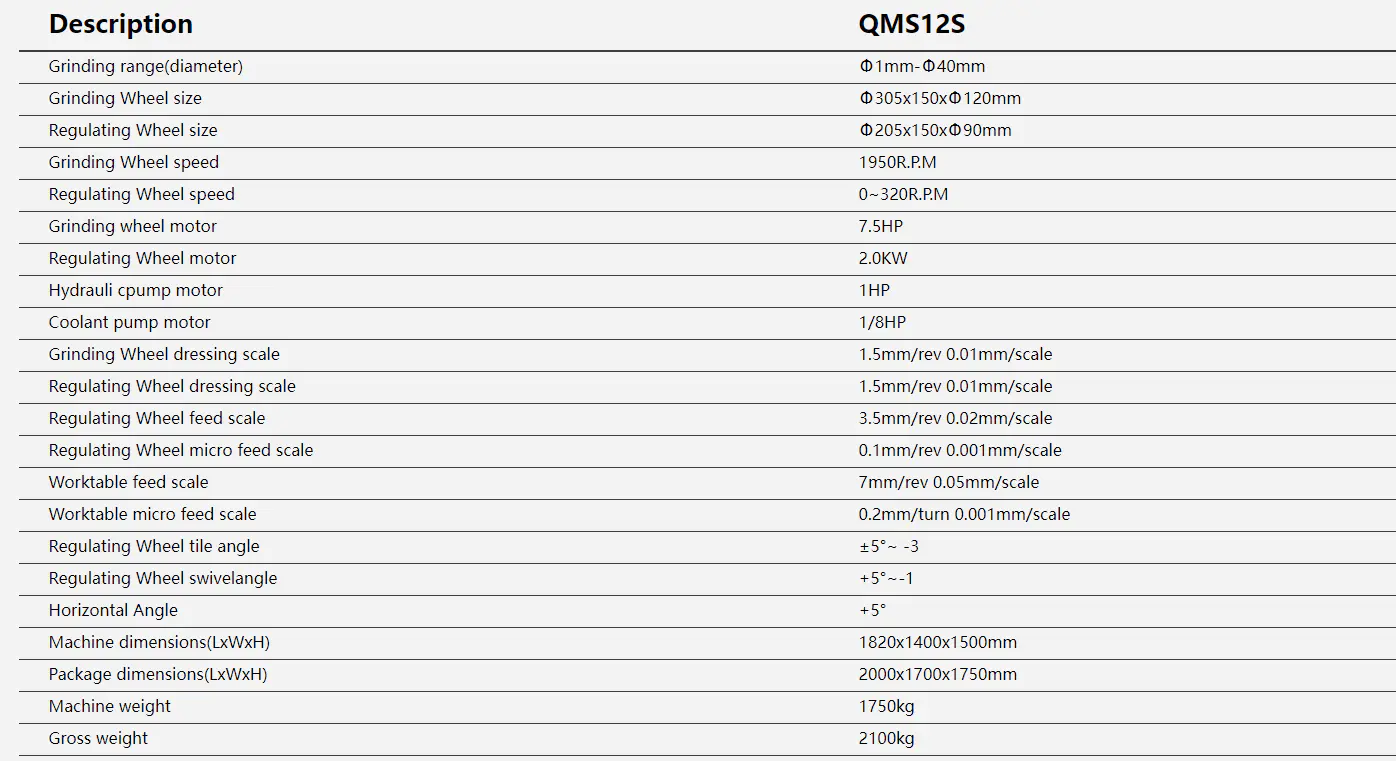Viewport: 1396px width, 761px height.
Task: Click the 2100kg gross weight value
Action: (x=886, y=738)
